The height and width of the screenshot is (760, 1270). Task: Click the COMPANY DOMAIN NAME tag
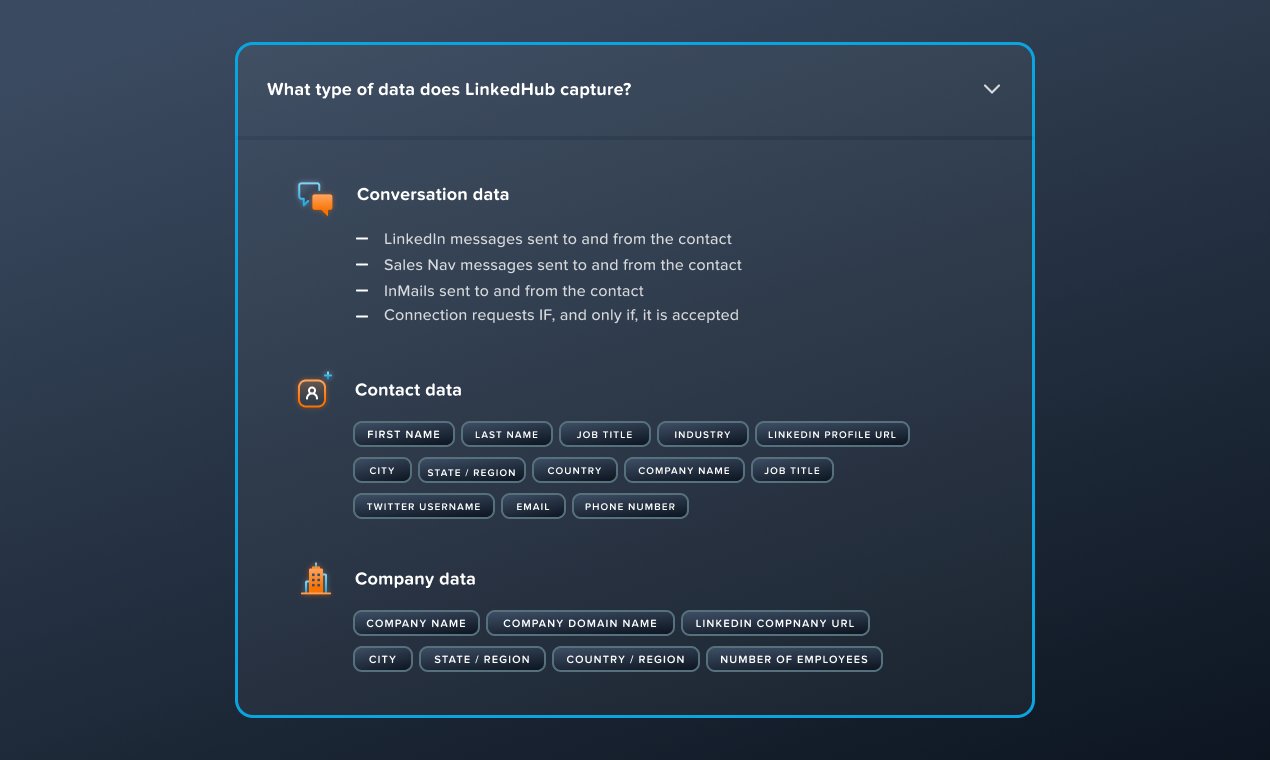[x=580, y=623]
